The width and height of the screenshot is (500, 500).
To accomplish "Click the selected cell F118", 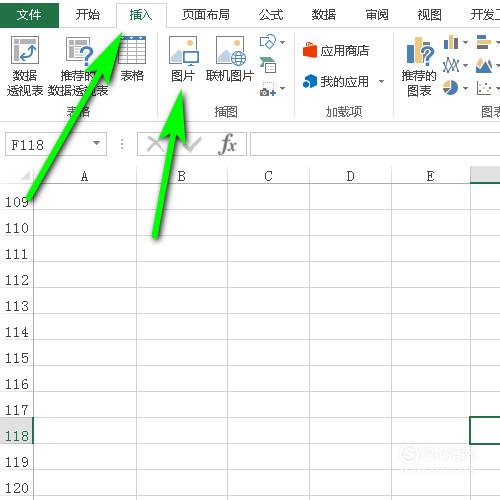I will tap(485, 430).
